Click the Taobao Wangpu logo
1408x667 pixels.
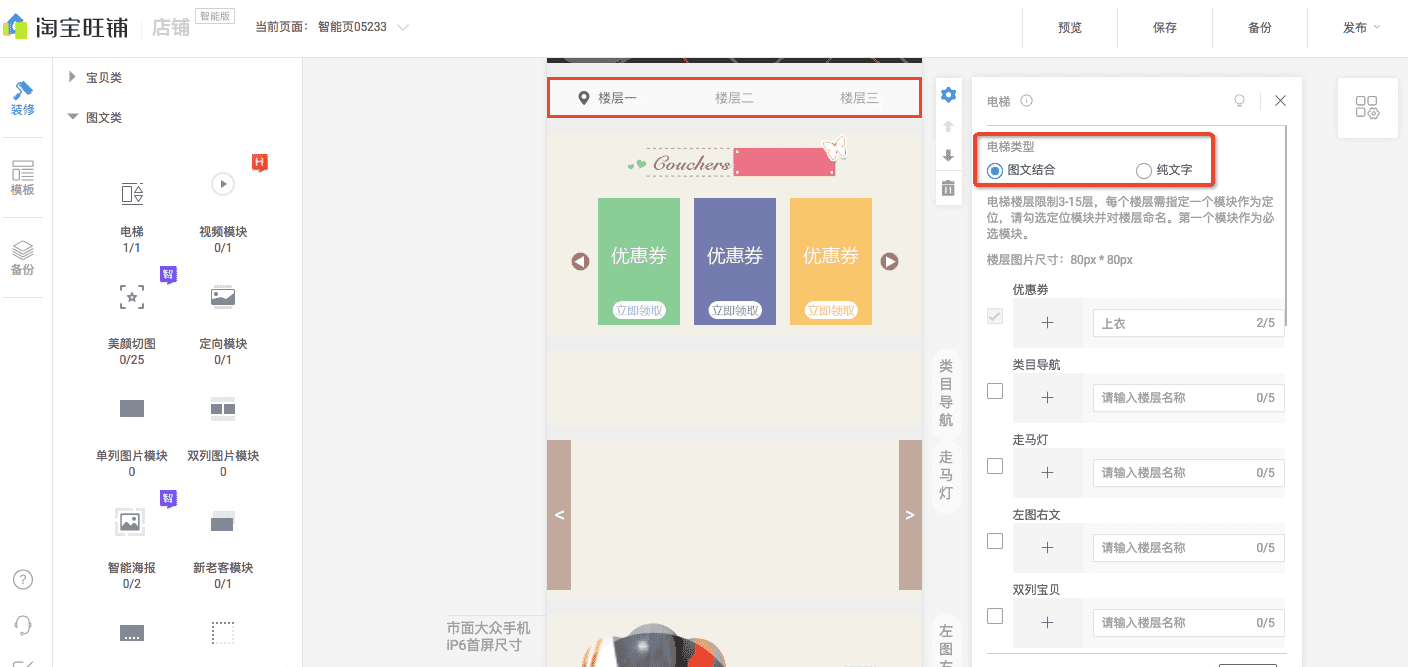pos(66,27)
